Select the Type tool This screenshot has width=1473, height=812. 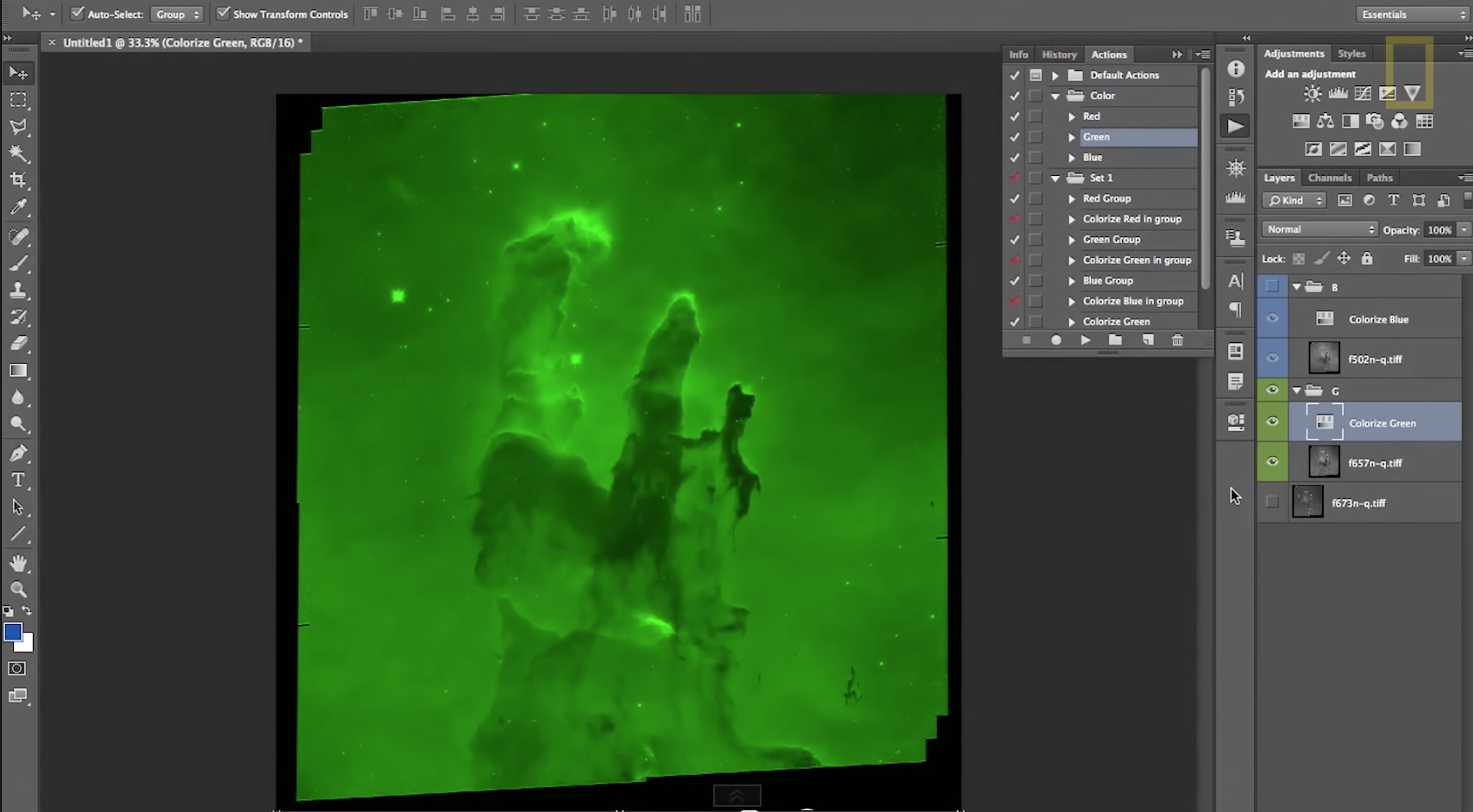(18, 480)
